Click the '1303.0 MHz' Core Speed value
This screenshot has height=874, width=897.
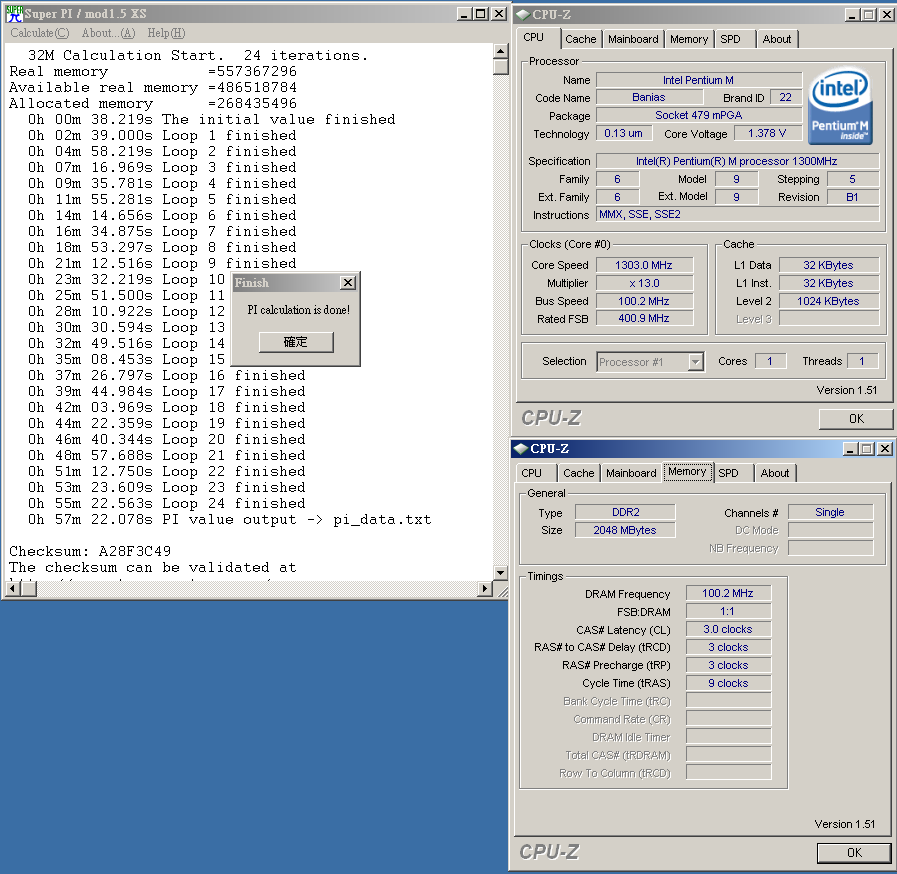[x=644, y=265]
